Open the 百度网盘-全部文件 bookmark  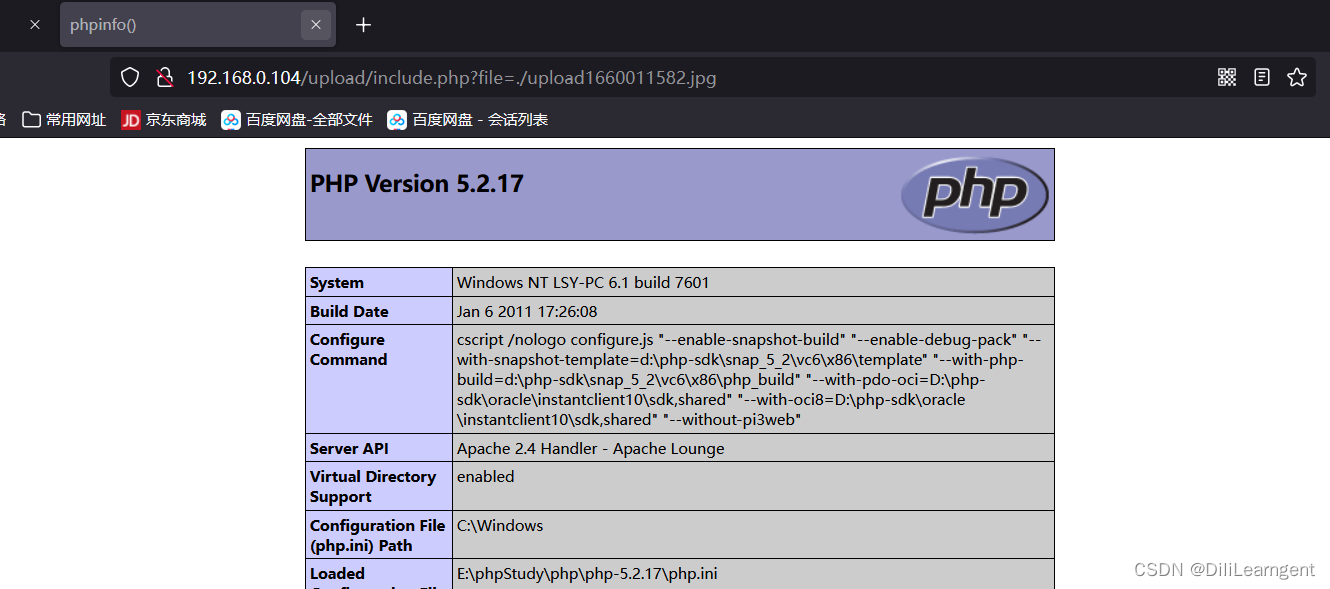click(x=297, y=120)
